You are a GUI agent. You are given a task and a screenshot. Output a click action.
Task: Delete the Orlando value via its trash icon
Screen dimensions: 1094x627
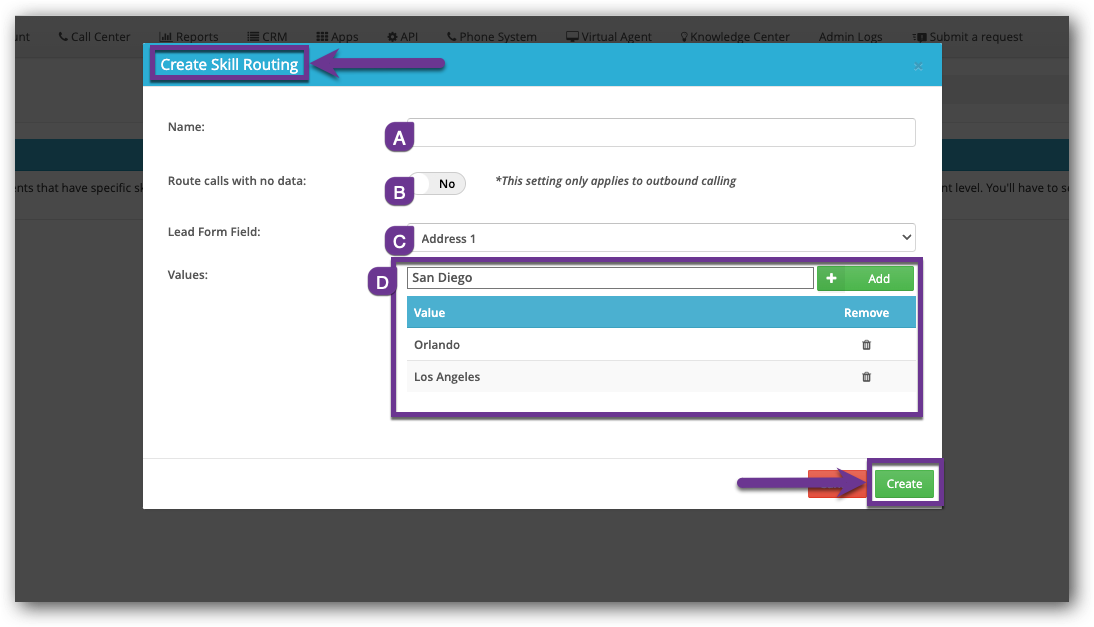(x=866, y=344)
